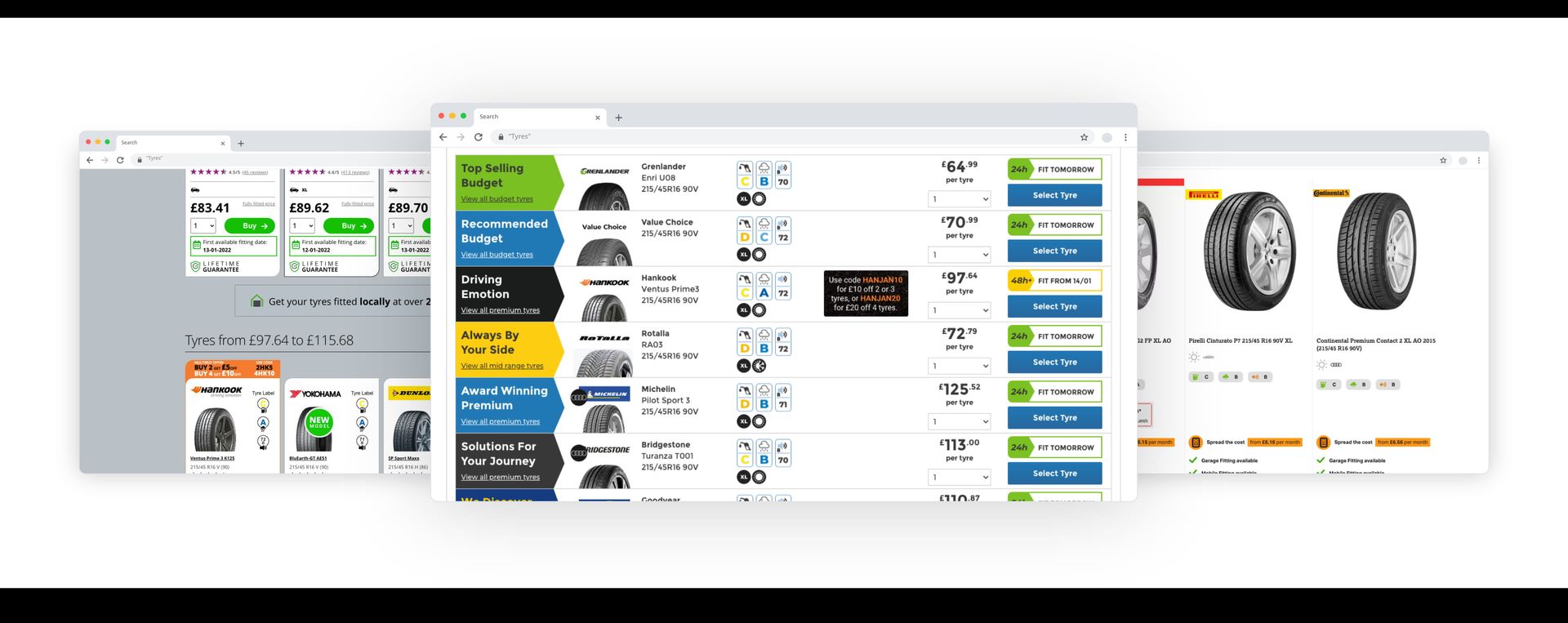1568x623 pixels.
Task: Click the Michelin tyre thumbnail image
Action: (604, 418)
